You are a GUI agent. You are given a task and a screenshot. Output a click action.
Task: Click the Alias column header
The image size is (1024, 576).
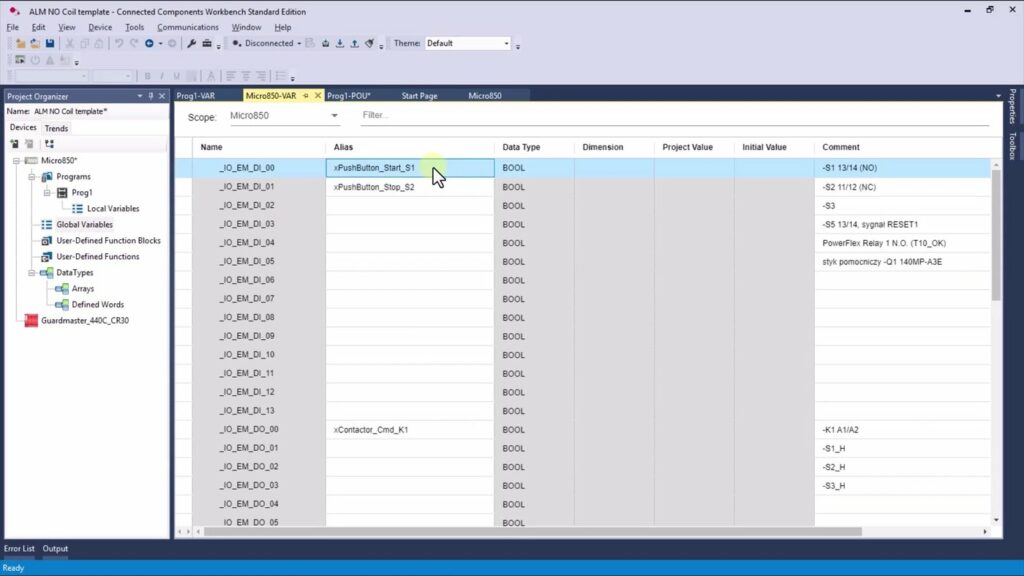(x=409, y=148)
